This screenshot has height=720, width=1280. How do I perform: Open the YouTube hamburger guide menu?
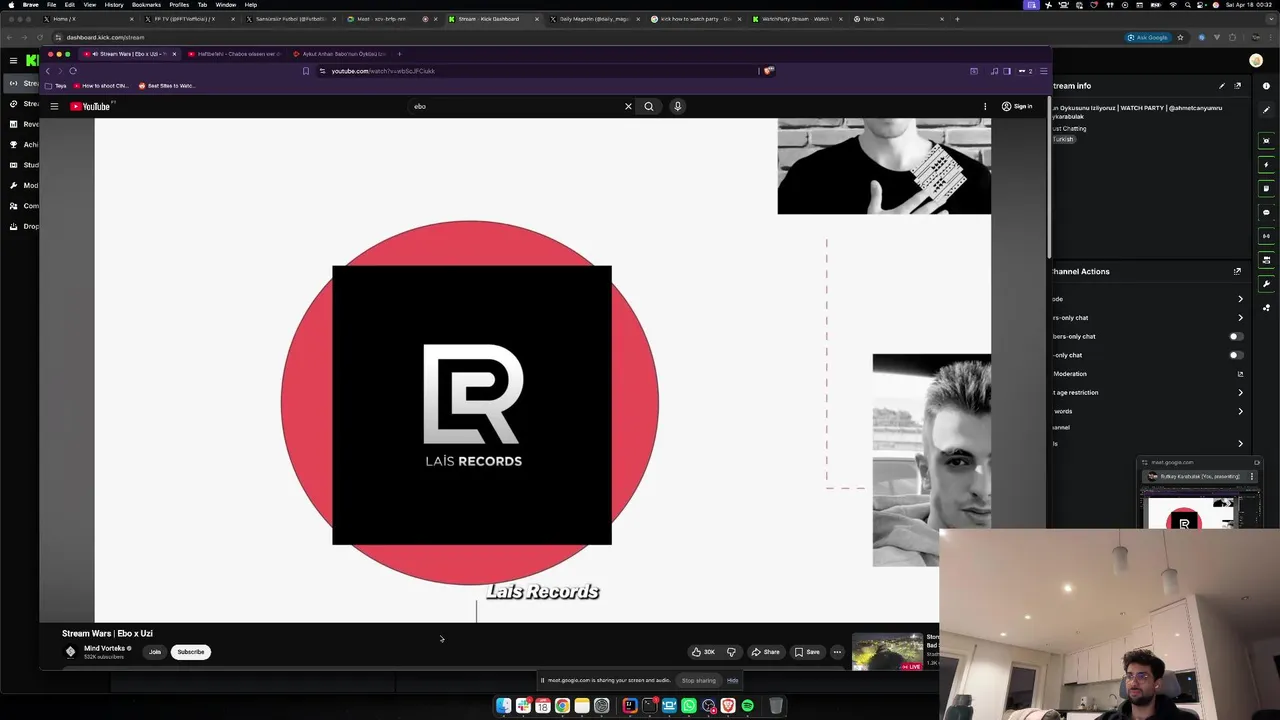coord(54,106)
